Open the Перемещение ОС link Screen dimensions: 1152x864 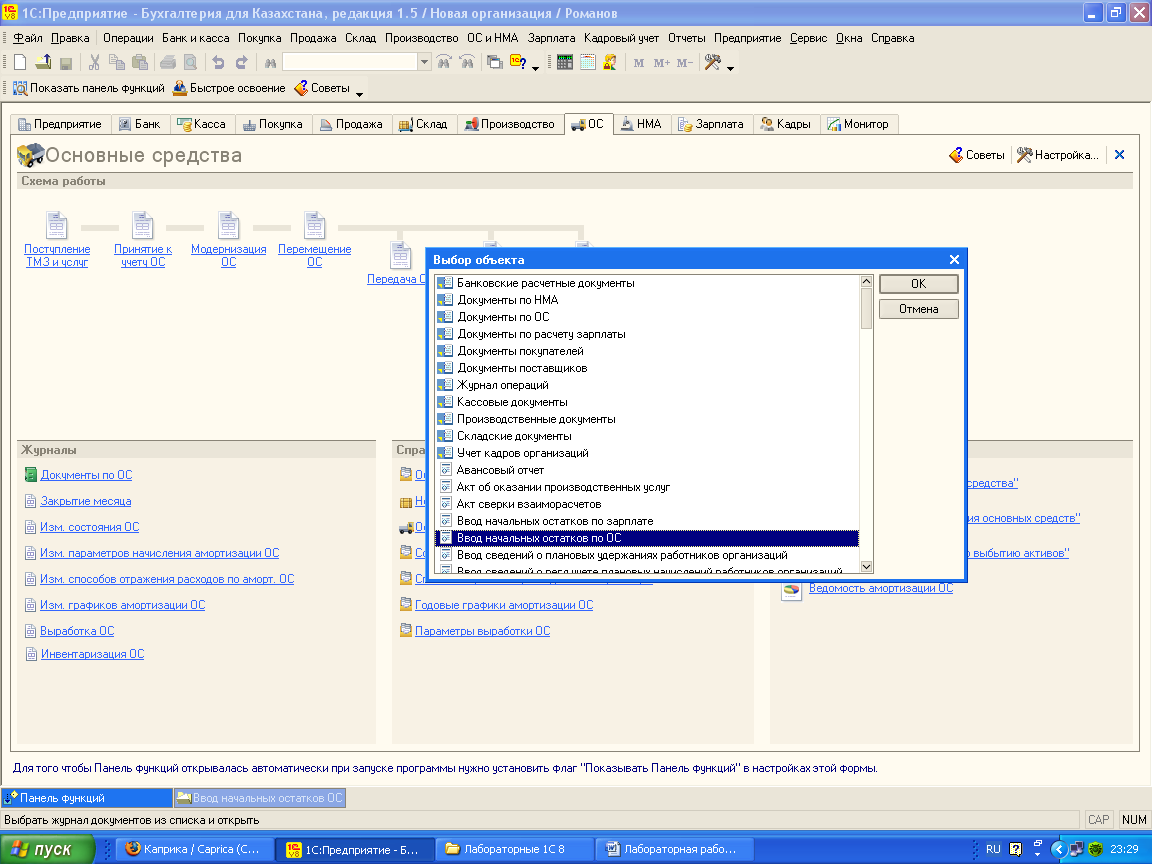point(314,256)
